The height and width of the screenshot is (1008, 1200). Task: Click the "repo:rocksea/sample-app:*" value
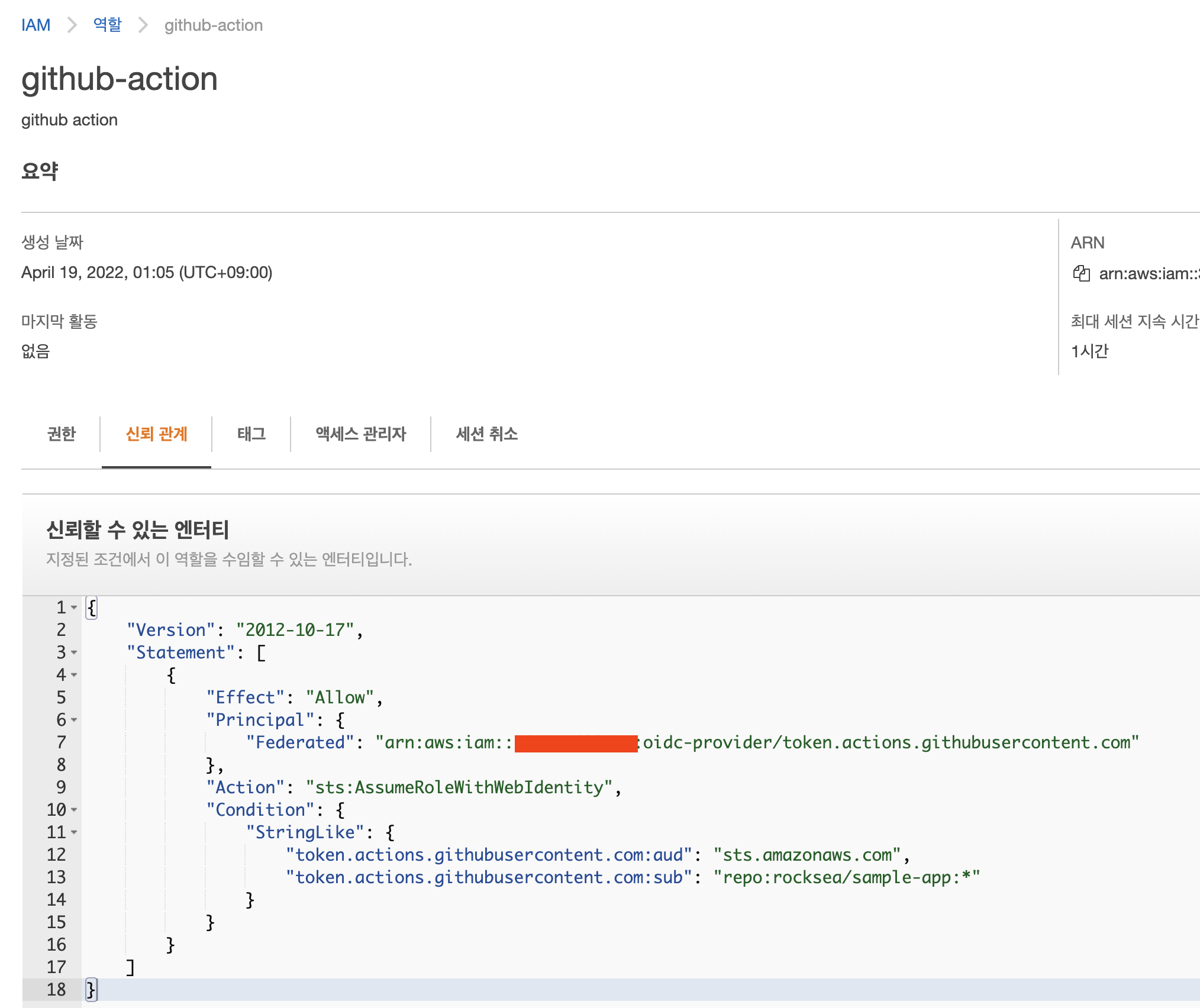pyautogui.click(x=846, y=877)
